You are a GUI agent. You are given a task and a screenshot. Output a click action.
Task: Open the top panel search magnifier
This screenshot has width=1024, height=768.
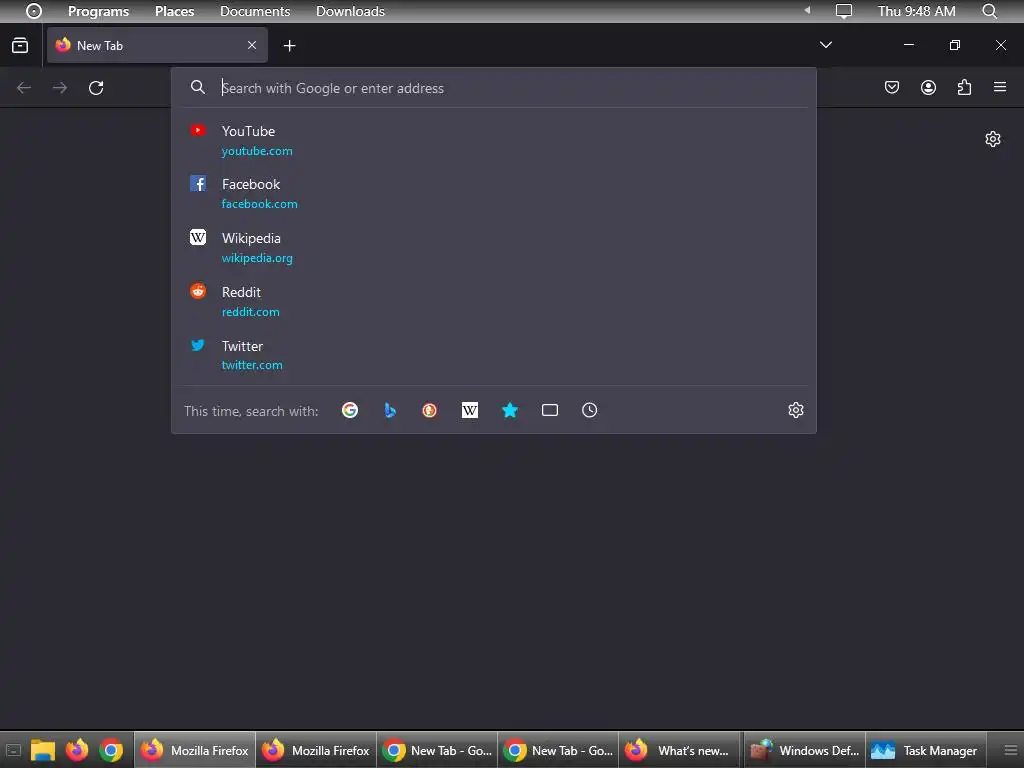[x=989, y=11]
